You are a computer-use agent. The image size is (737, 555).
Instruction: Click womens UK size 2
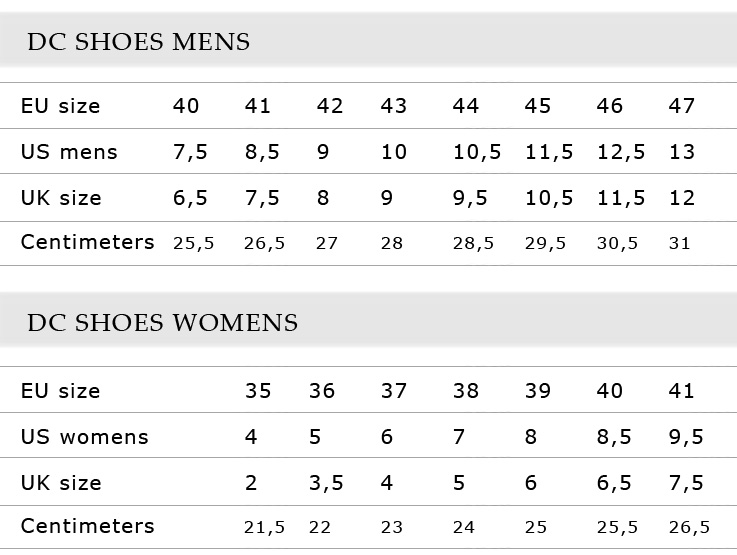point(251,483)
